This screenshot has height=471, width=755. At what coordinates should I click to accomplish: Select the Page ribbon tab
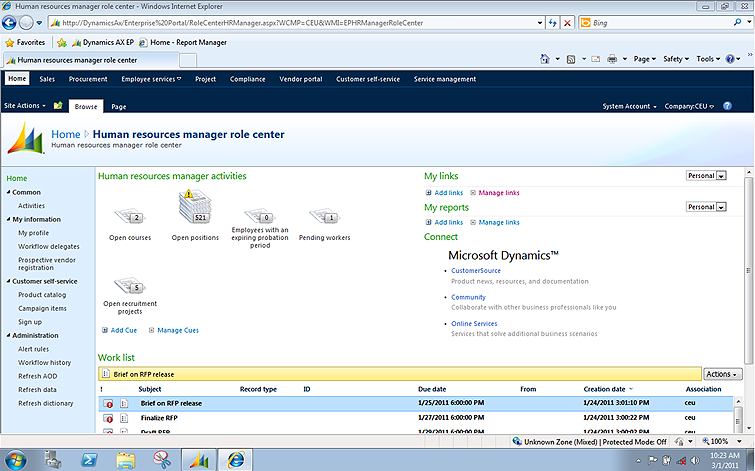[118, 106]
